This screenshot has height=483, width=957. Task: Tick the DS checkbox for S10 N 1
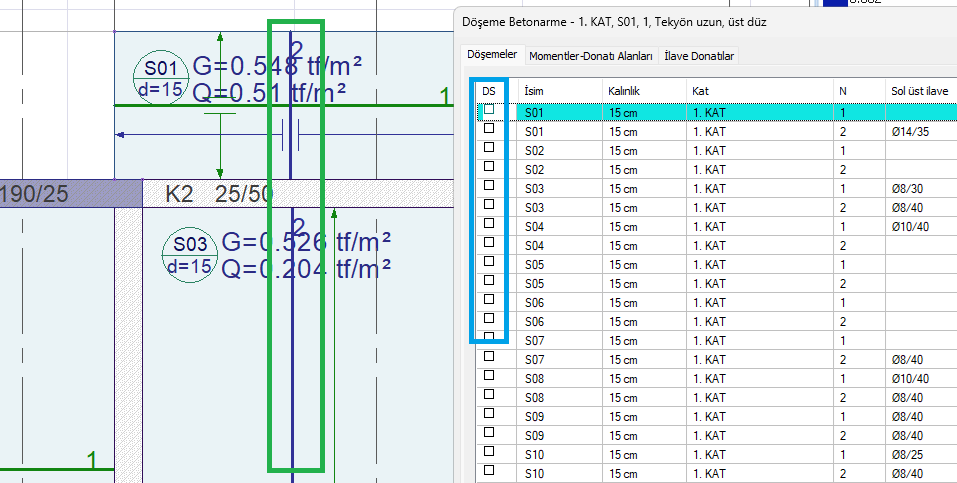(489, 451)
